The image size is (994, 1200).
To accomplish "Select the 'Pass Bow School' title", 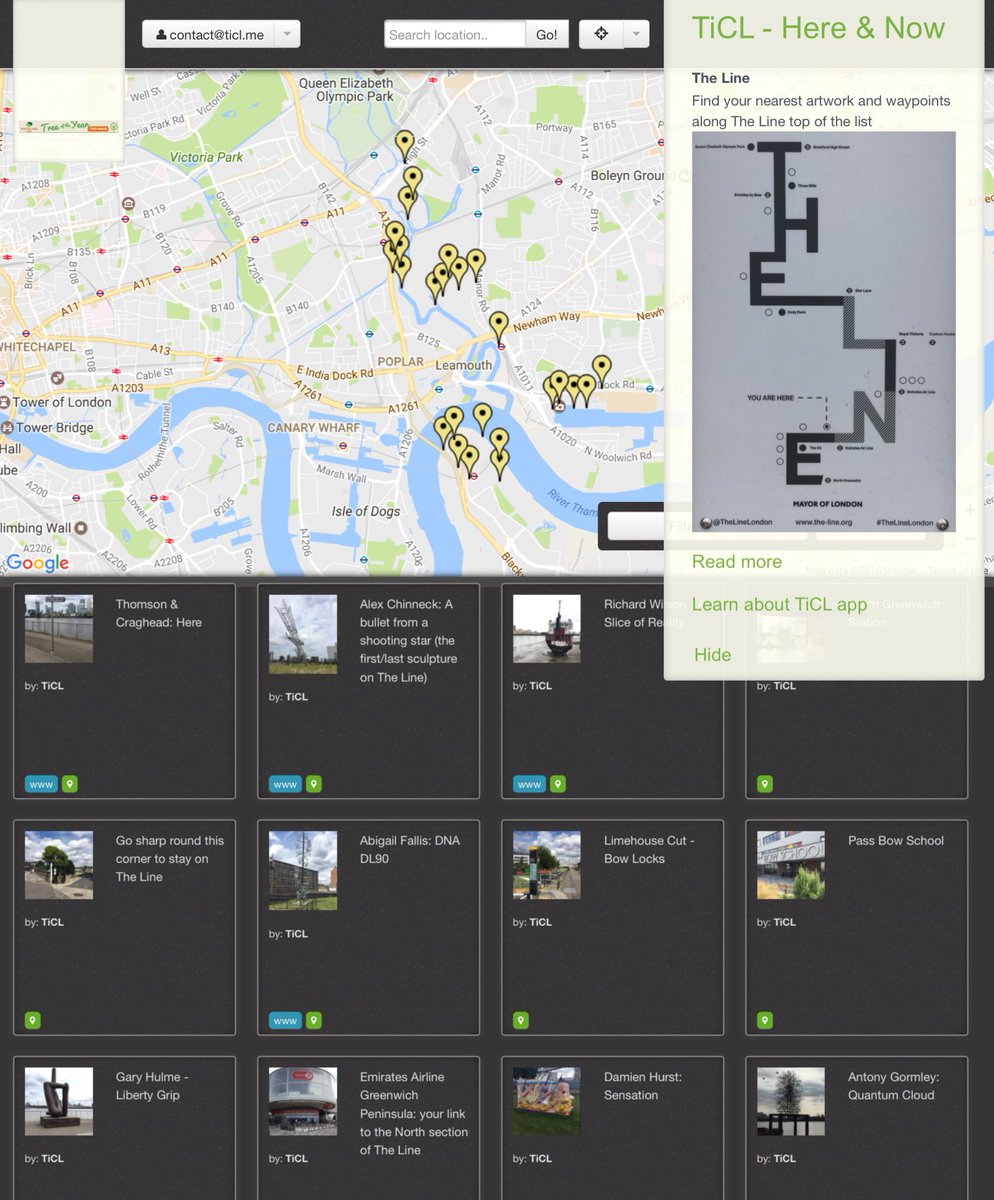I will coord(896,841).
